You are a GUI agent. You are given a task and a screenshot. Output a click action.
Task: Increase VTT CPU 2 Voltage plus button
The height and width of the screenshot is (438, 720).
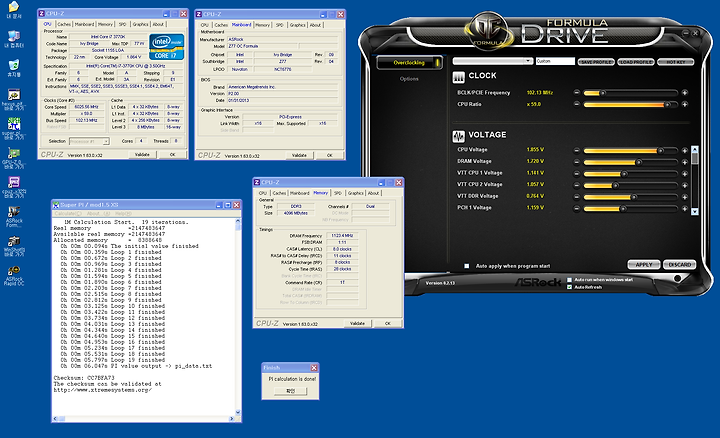tap(685, 185)
